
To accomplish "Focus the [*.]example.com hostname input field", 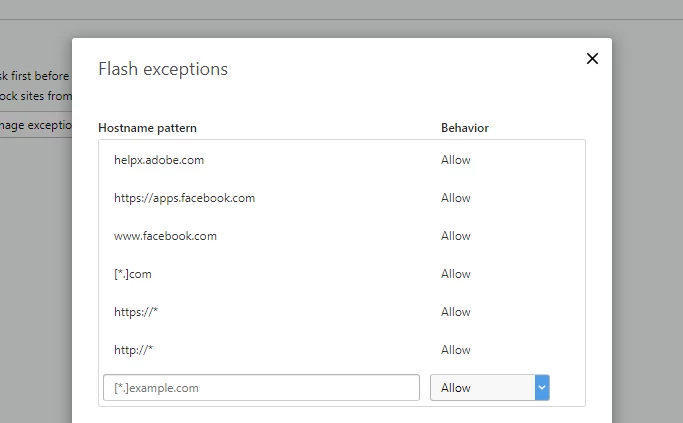I will [261, 388].
